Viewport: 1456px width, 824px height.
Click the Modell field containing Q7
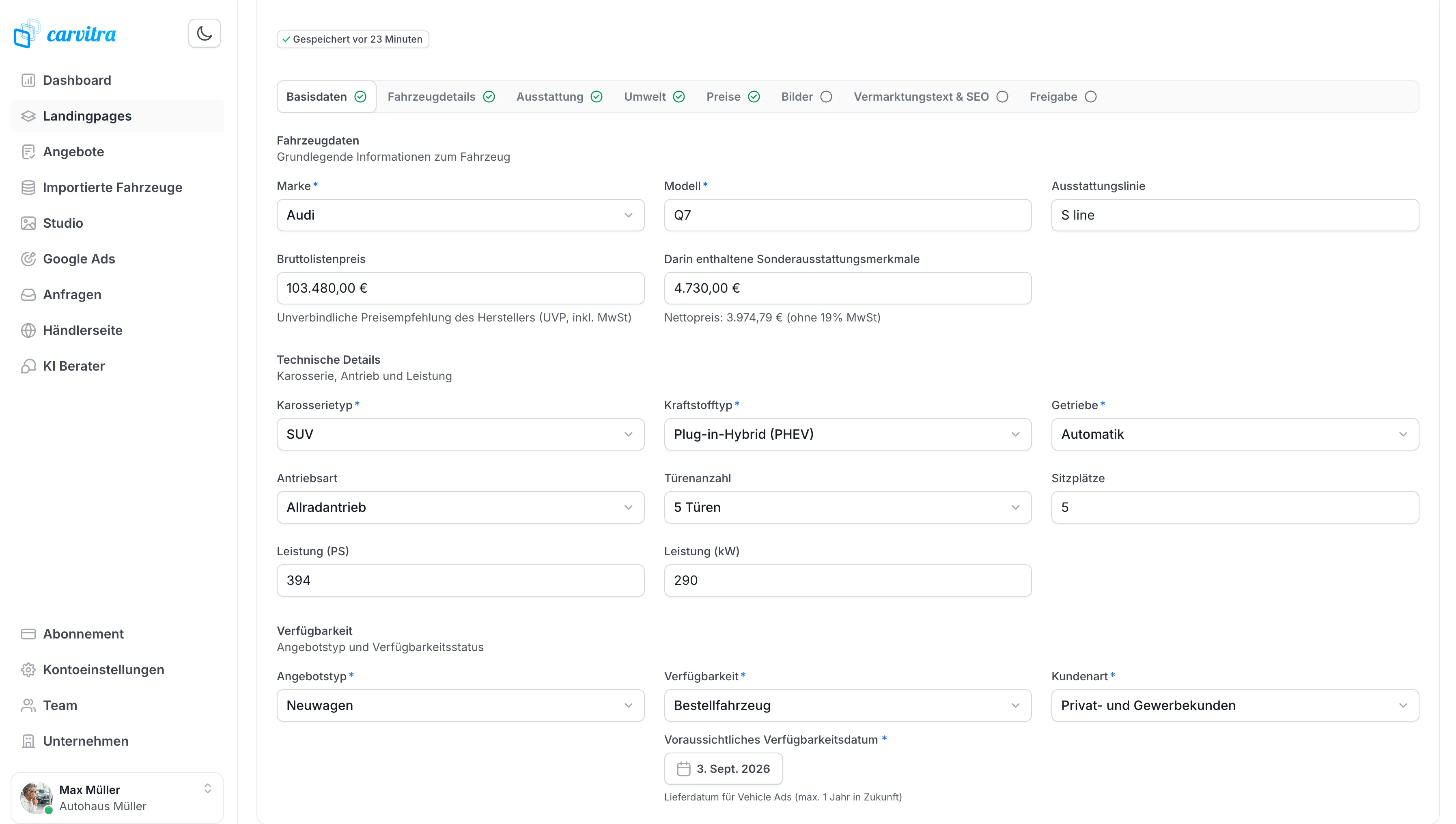[847, 215]
